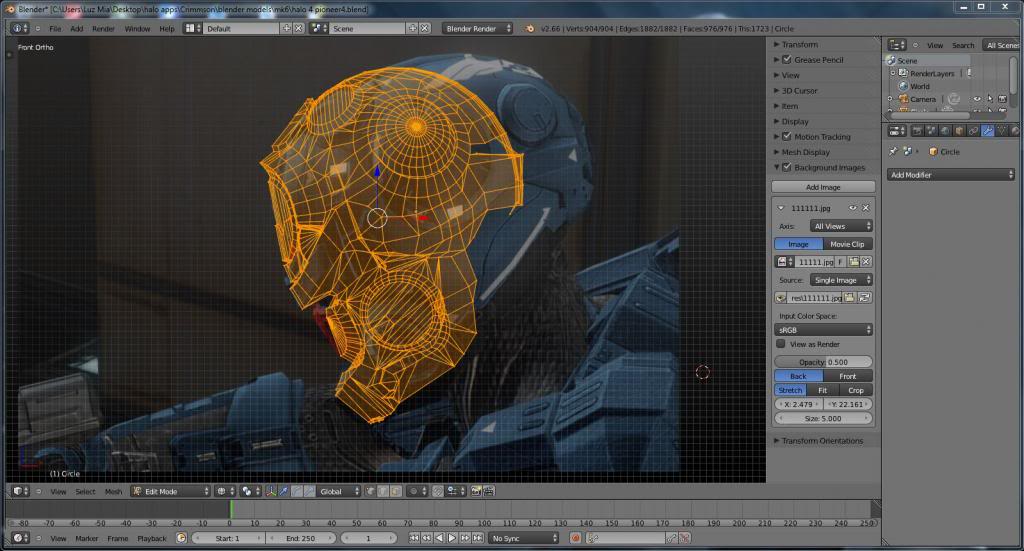
Task: Remove the 111111.jpg background image
Action: pyautogui.click(x=866, y=207)
